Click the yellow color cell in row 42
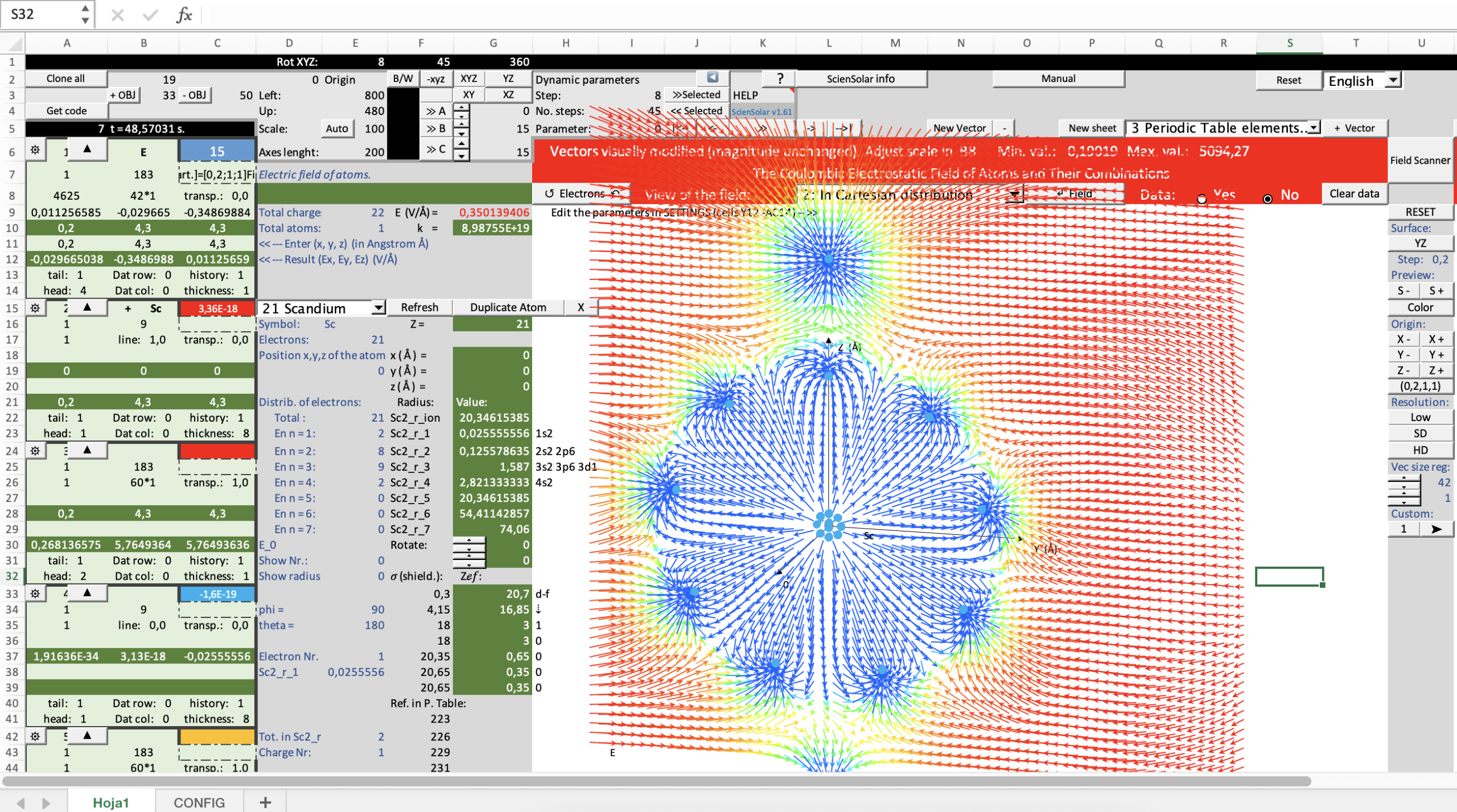 tap(217, 736)
